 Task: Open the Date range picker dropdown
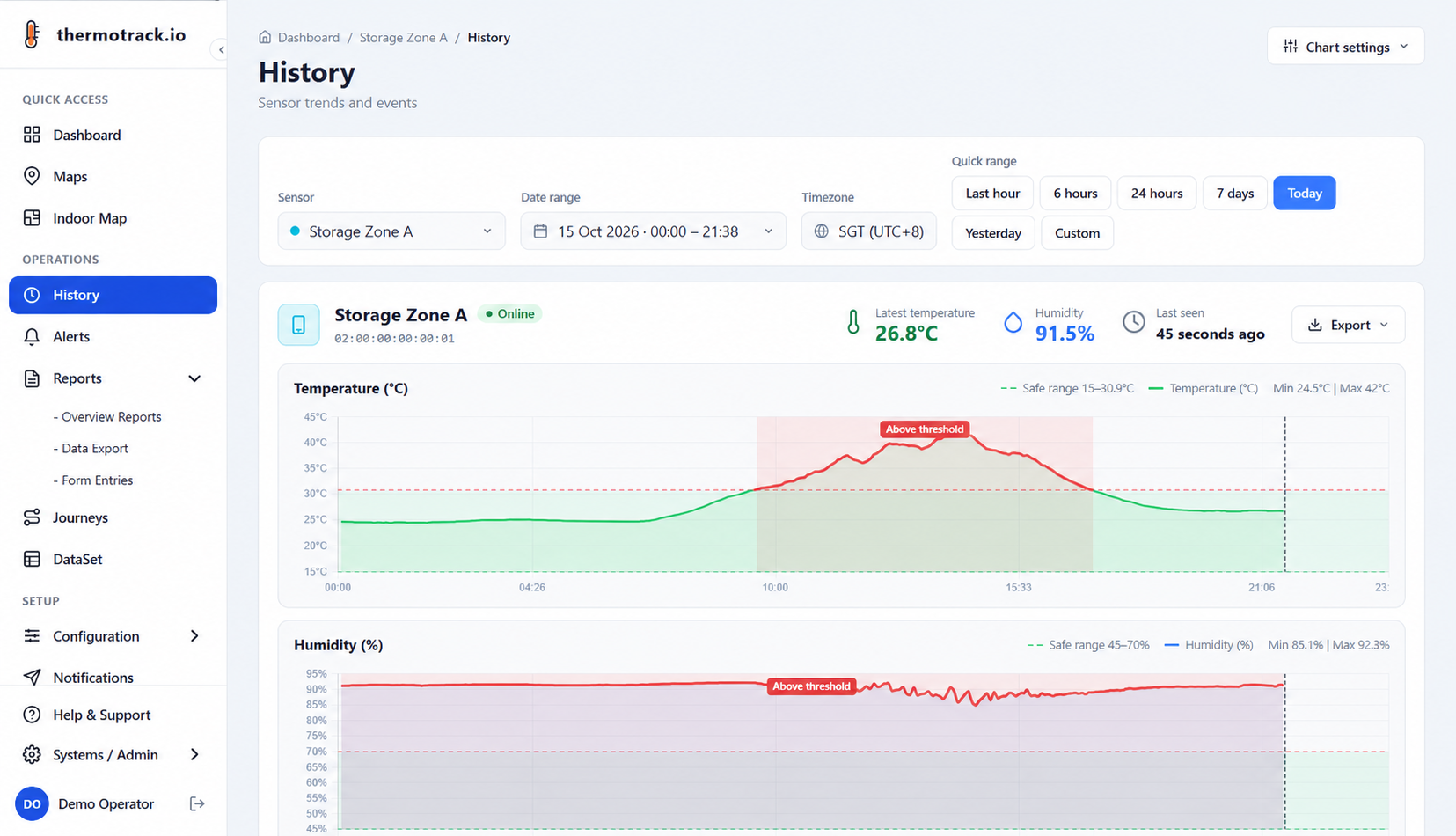pyautogui.click(x=653, y=231)
